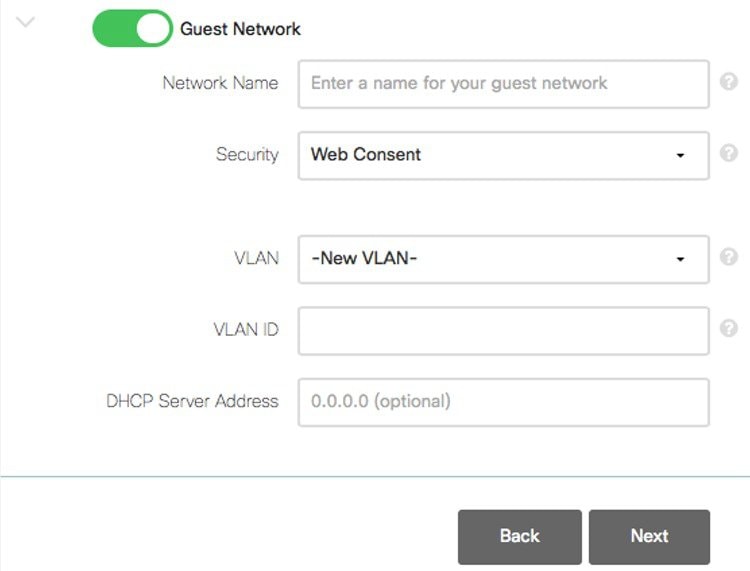This screenshot has height=571, width=750.
Task: Disable the Guest Network toggle
Action: pyautogui.click(x=132, y=29)
